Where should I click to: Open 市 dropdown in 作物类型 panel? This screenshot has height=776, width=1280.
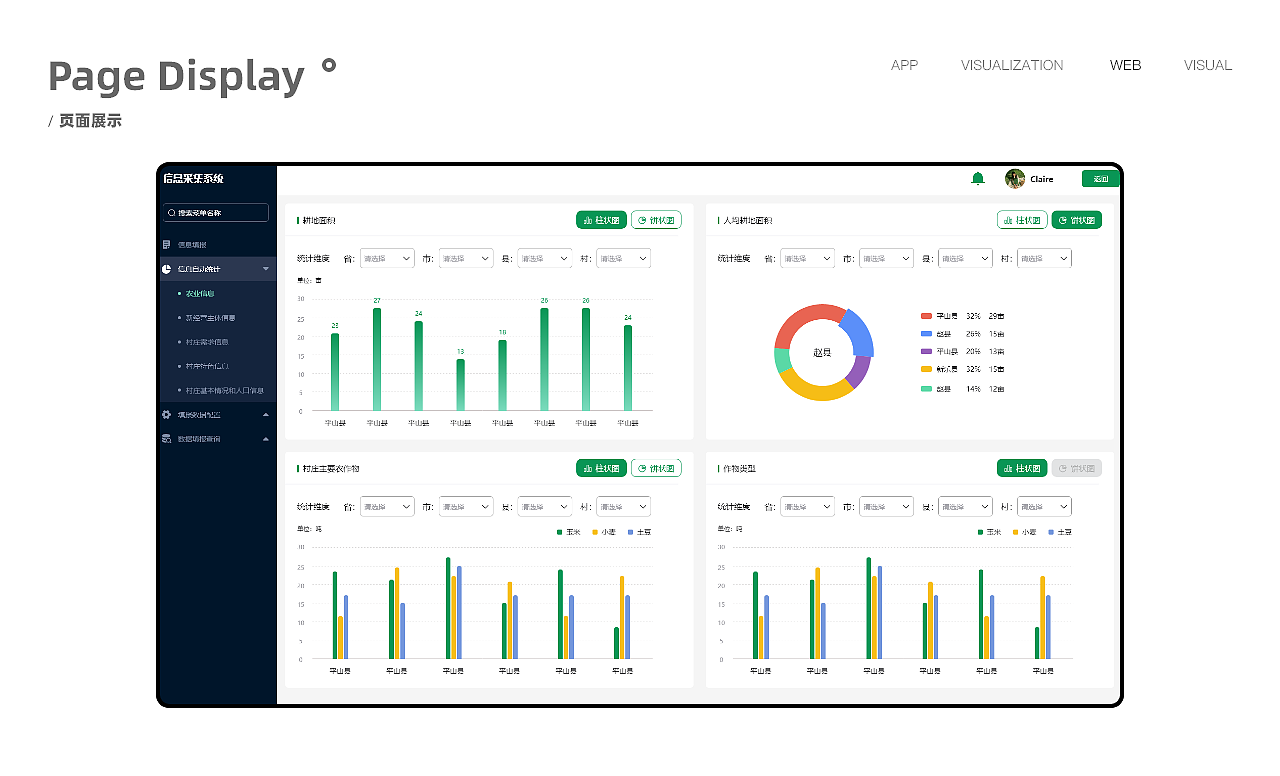[x=887, y=507]
